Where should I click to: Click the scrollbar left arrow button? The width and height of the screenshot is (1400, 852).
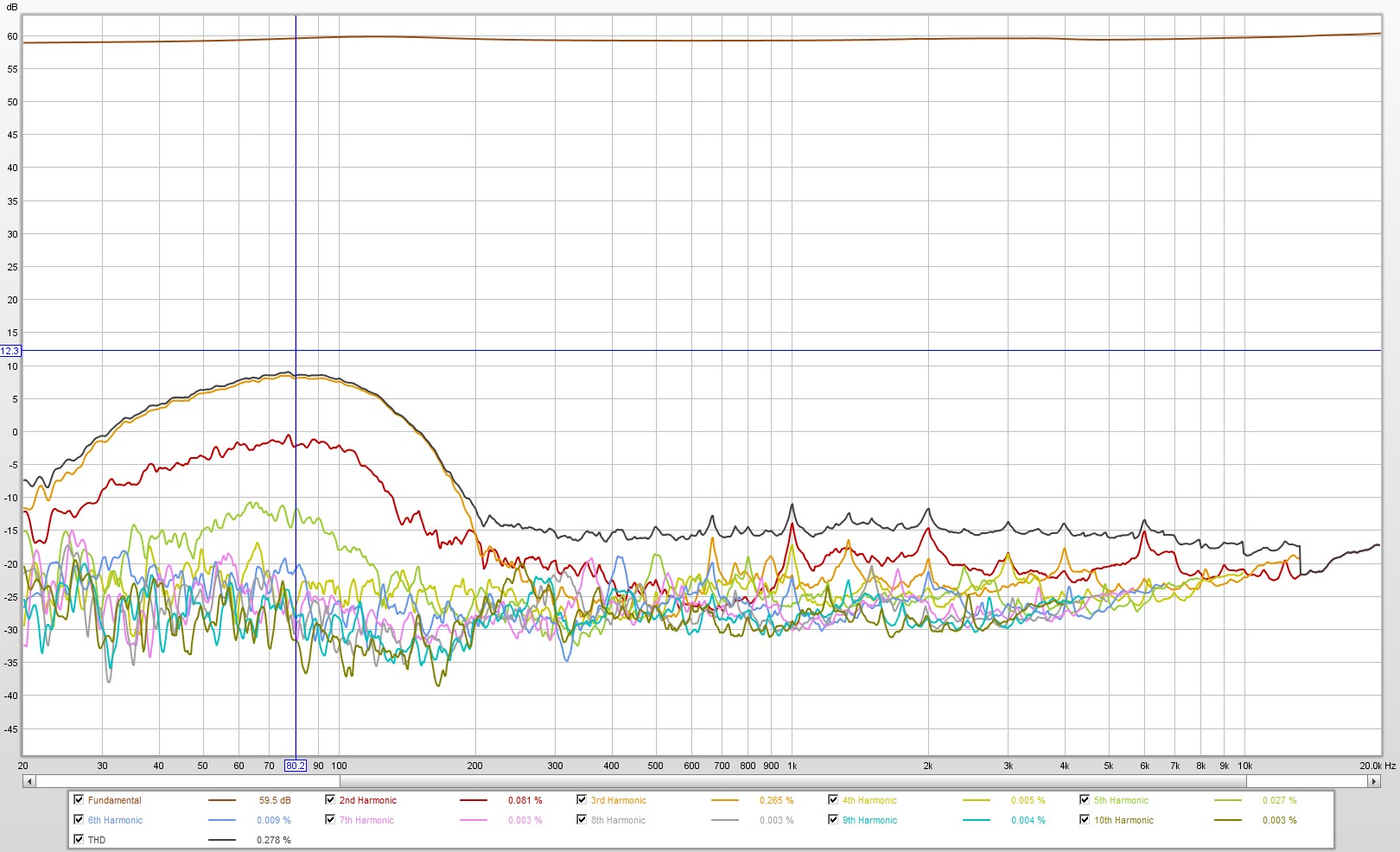click(x=29, y=781)
